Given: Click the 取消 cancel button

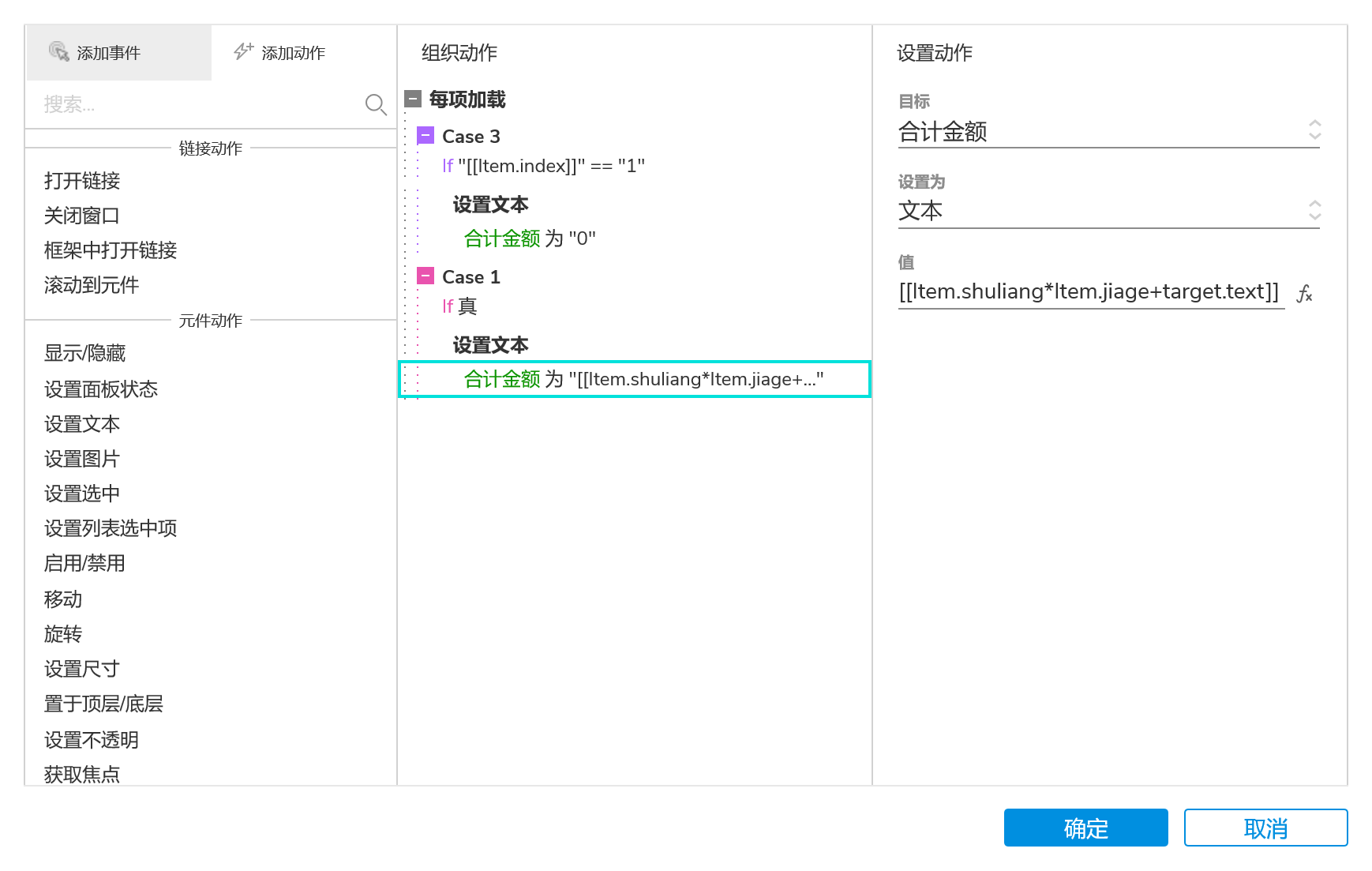Looking at the screenshot, I should [1265, 828].
